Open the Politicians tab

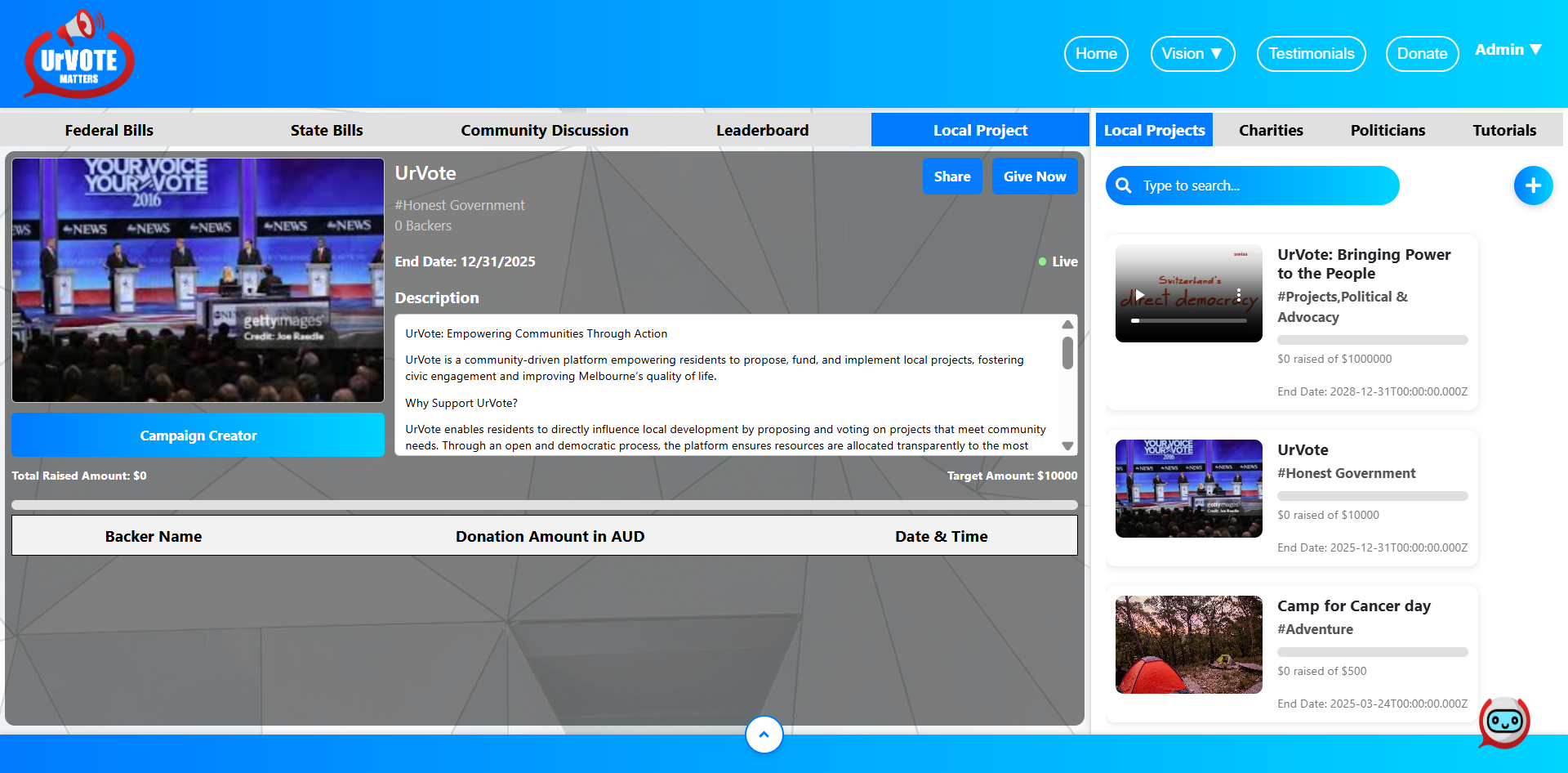click(1388, 130)
